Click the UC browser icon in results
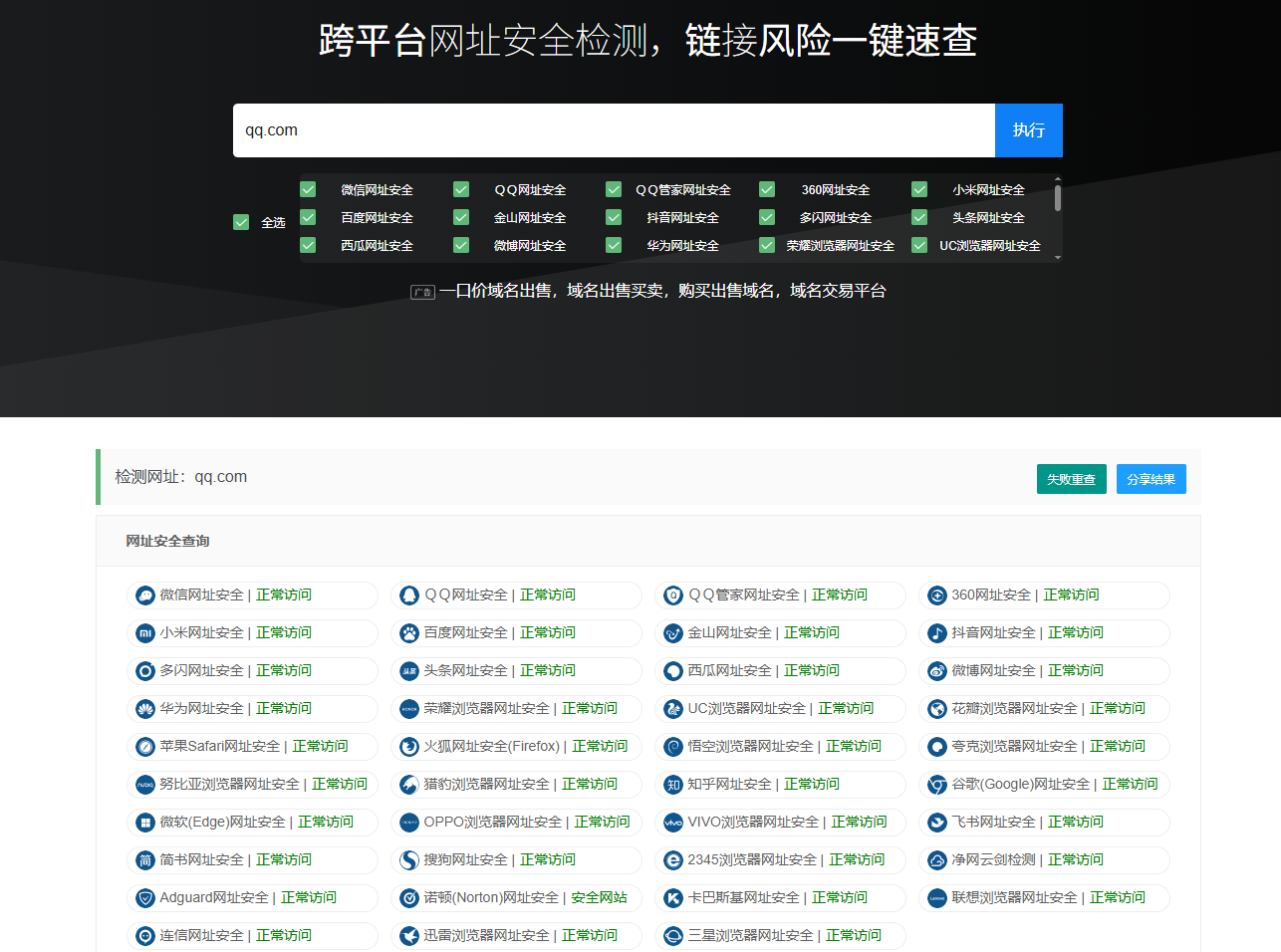The height and width of the screenshot is (952, 1281). (673, 709)
